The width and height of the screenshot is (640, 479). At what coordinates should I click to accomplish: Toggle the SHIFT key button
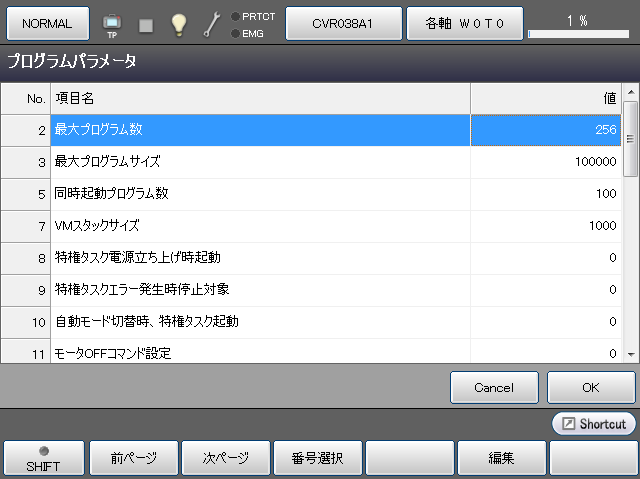click(43, 458)
